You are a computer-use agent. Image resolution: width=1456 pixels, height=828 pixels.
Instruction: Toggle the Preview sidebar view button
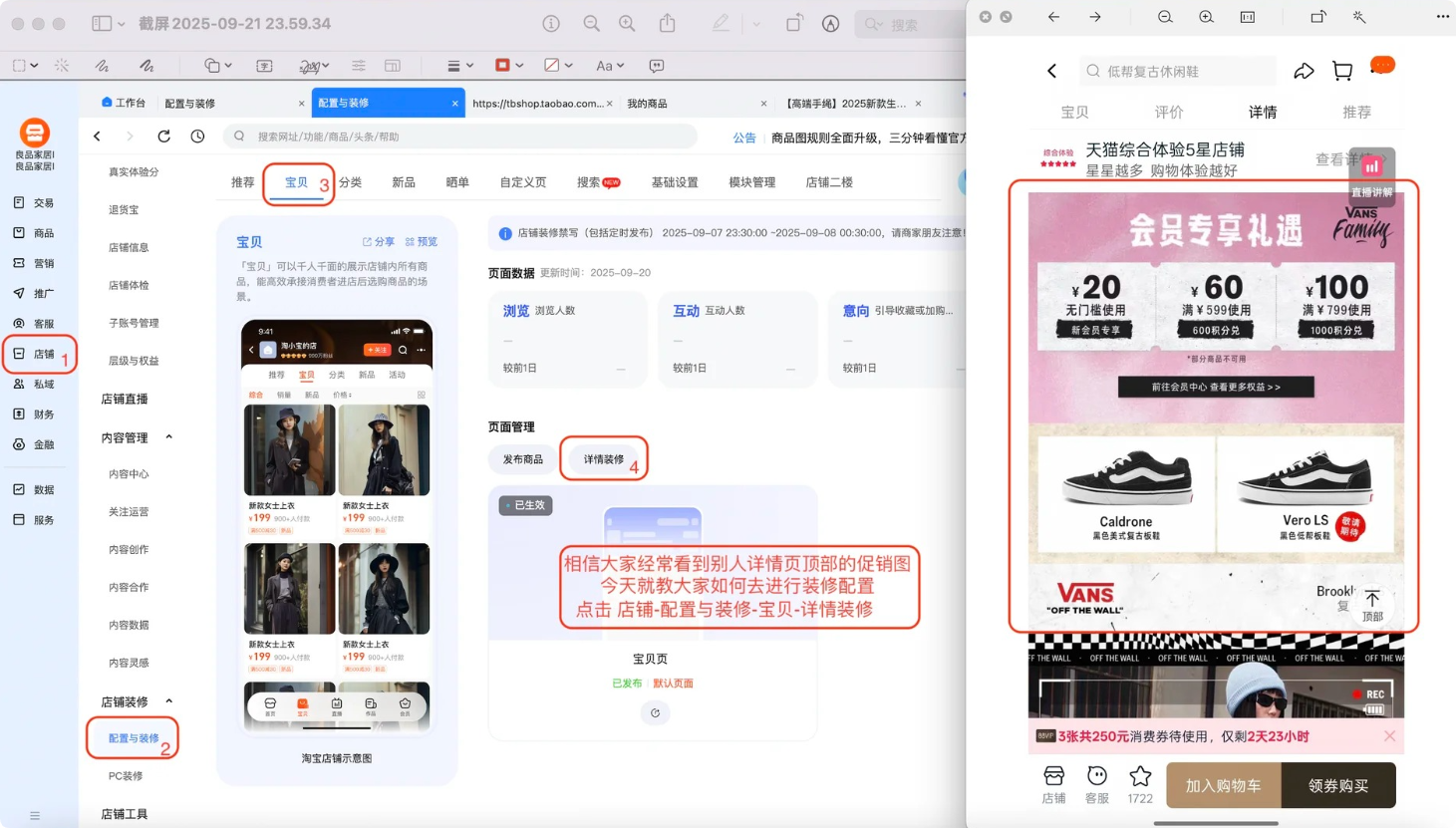click(102, 23)
